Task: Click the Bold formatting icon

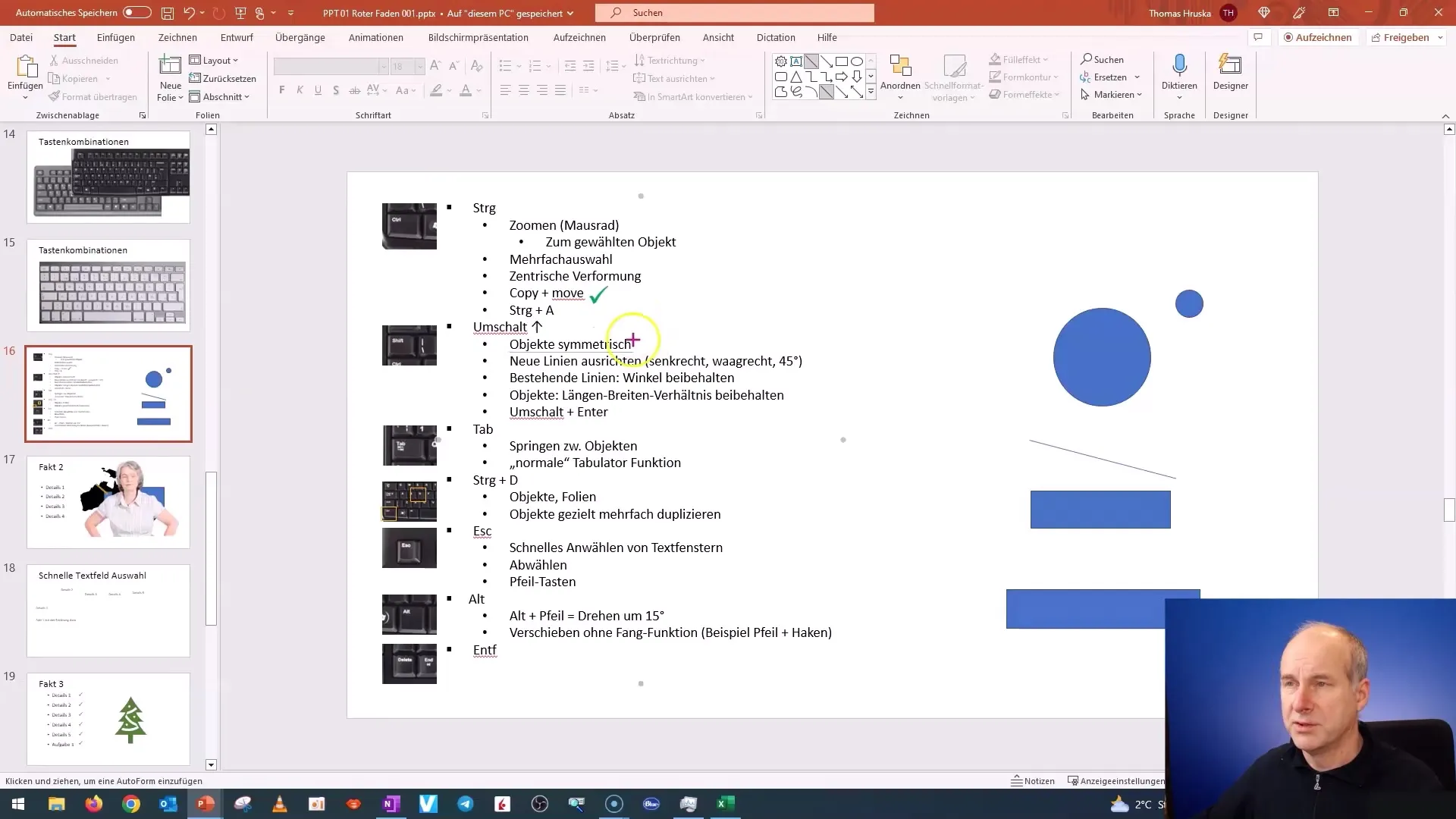Action: click(x=281, y=91)
